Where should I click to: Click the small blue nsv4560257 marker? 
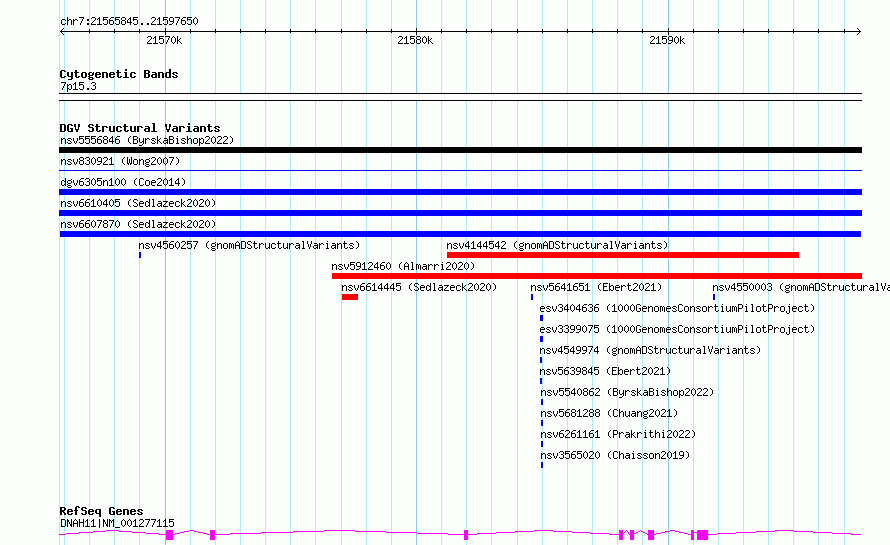pyautogui.click(x=140, y=255)
